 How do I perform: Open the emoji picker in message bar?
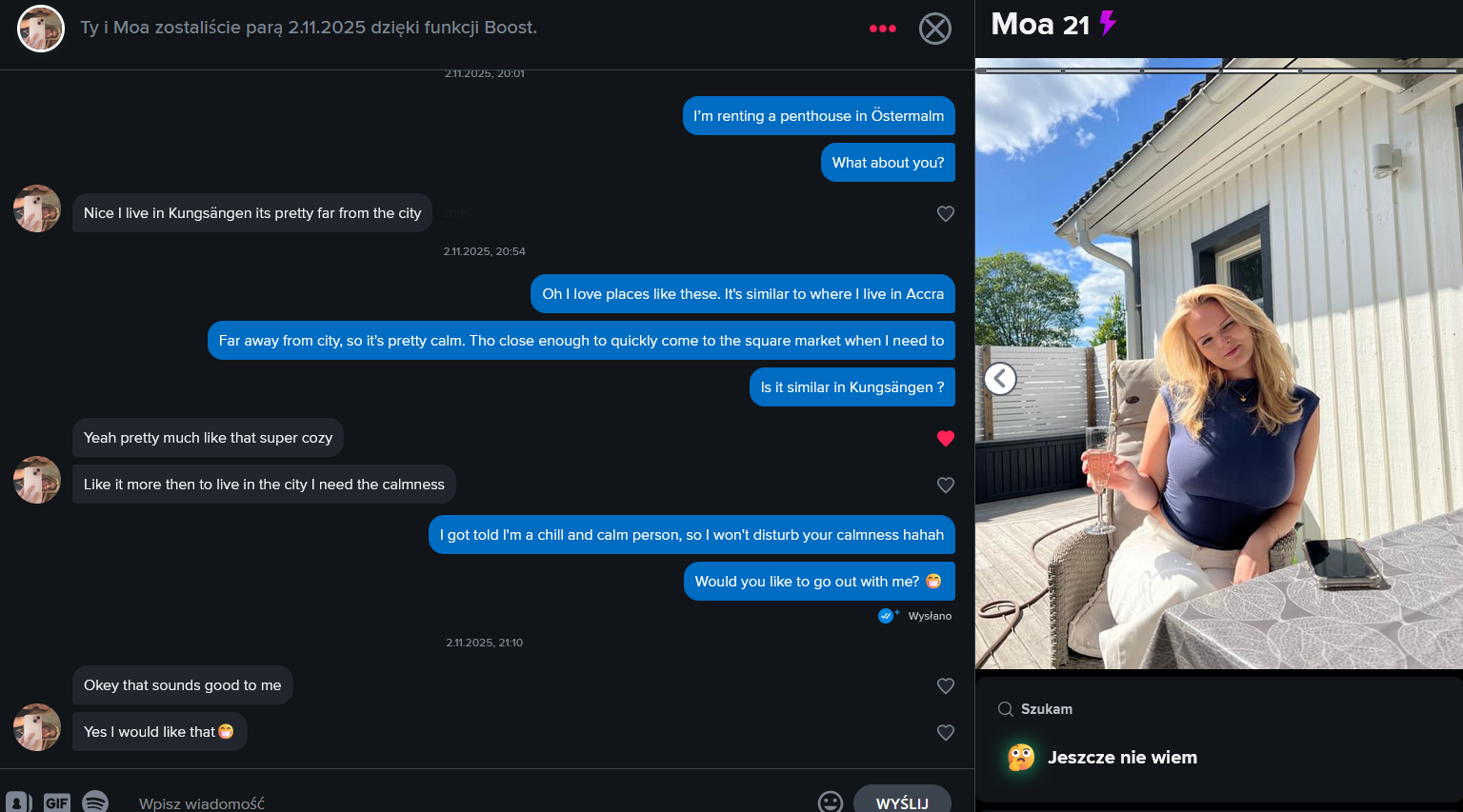tap(831, 802)
